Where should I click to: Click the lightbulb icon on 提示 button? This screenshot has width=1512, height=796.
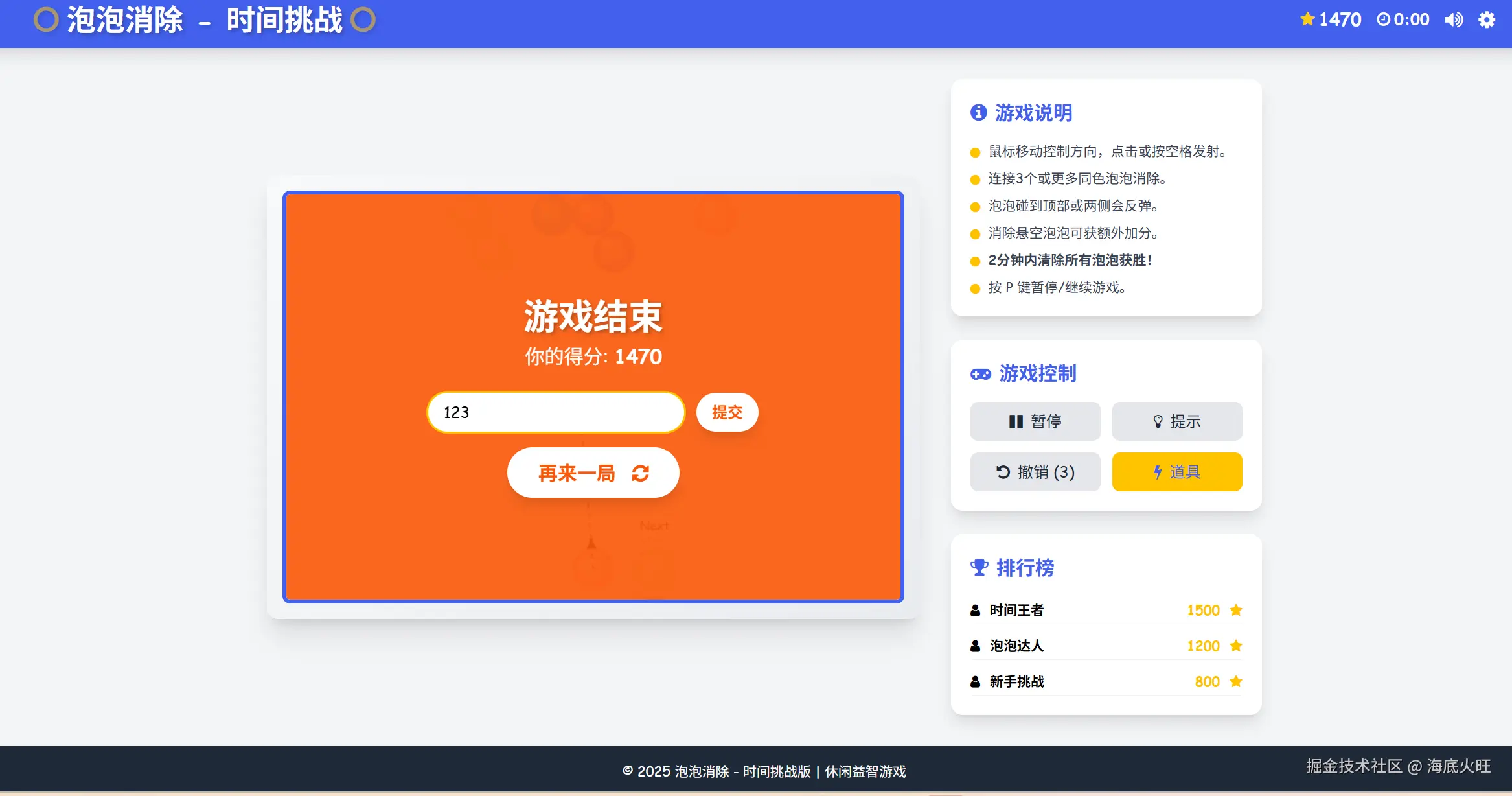point(1159,421)
